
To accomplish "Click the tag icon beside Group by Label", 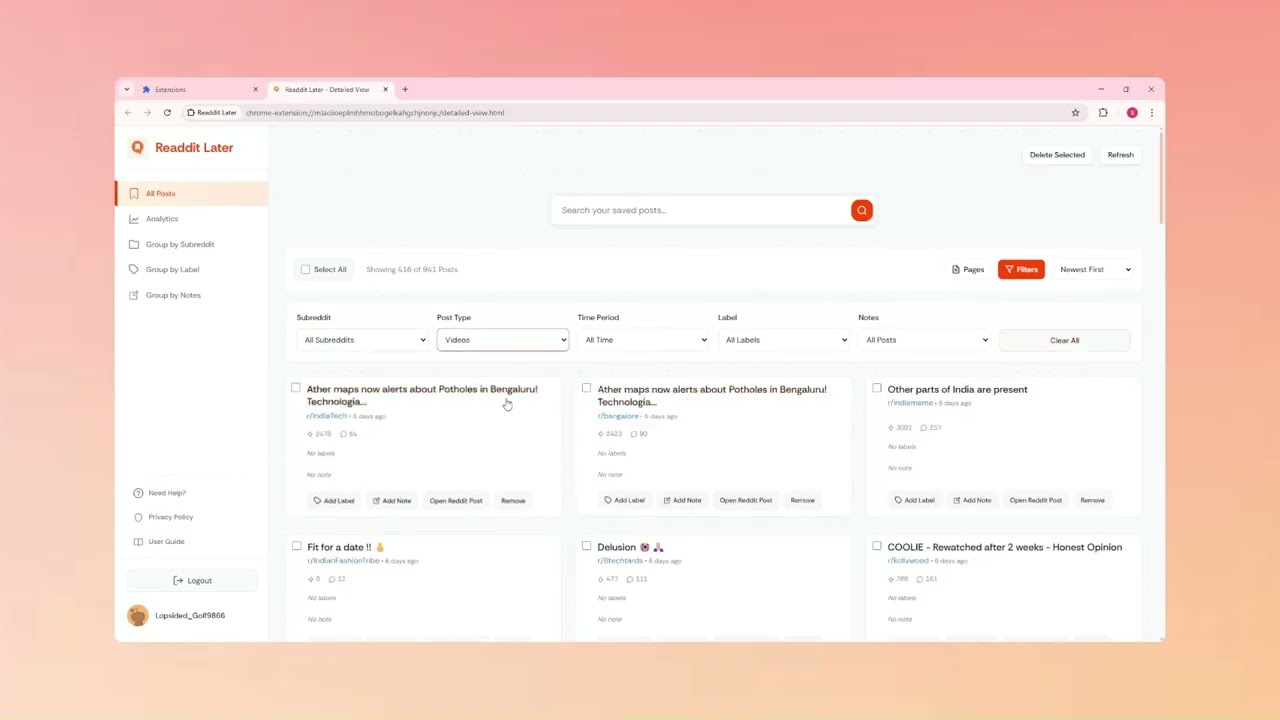I will [x=134, y=270].
